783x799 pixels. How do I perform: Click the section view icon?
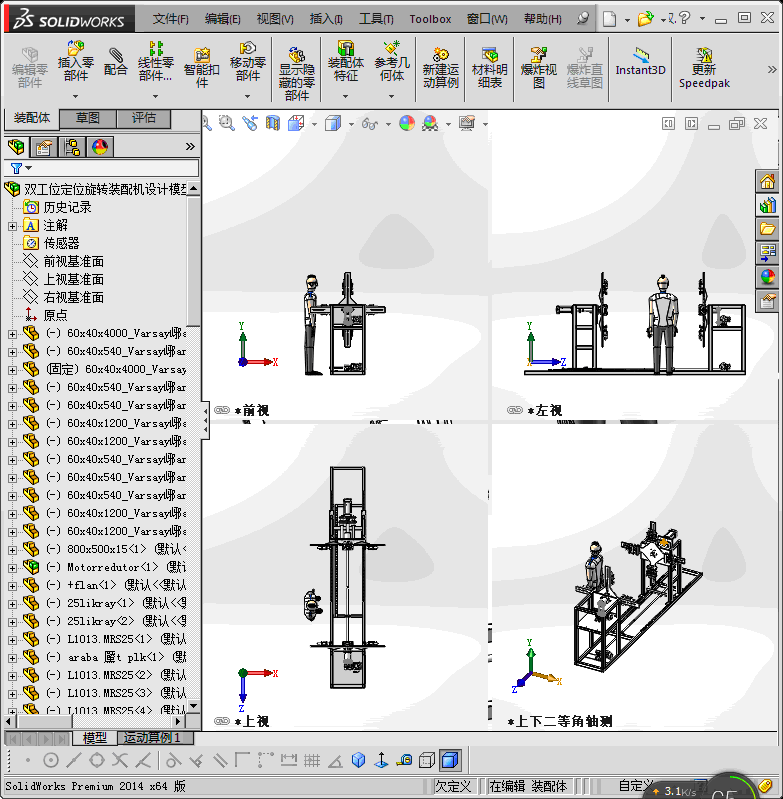[273, 123]
